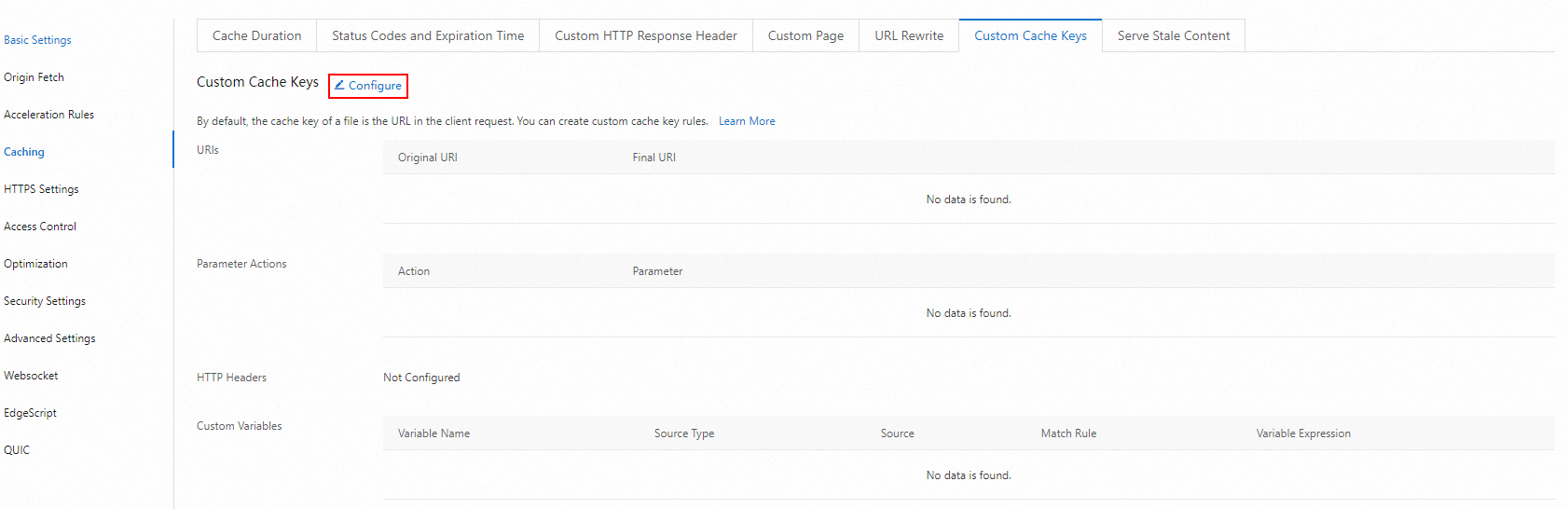This screenshot has width=1568, height=509.
Task: Select Websocket in the sidebar
Action: coord(31,376)
